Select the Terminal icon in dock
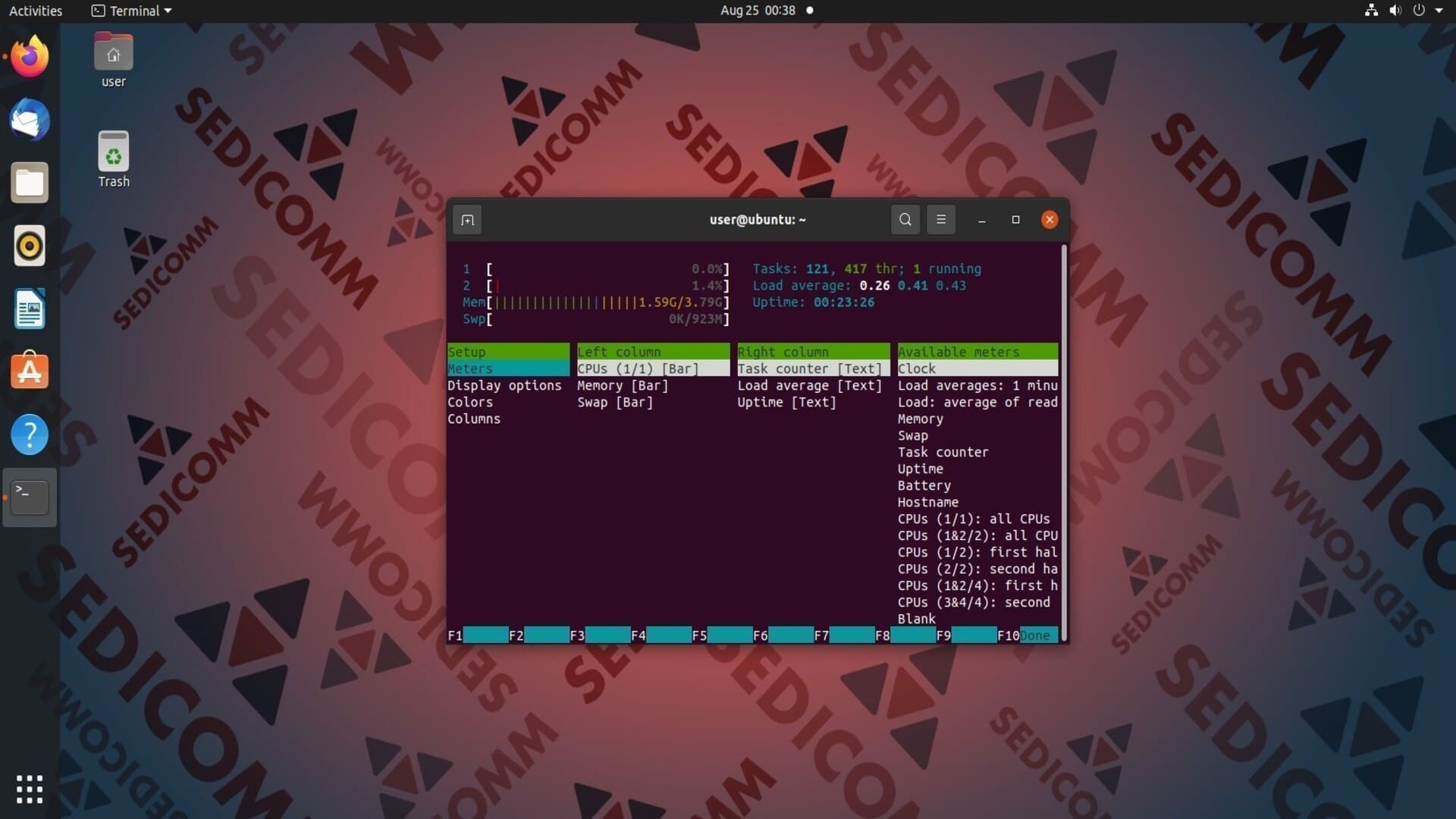The height and width of the screenshot is (819, 1456). click(x=30, y=497)
